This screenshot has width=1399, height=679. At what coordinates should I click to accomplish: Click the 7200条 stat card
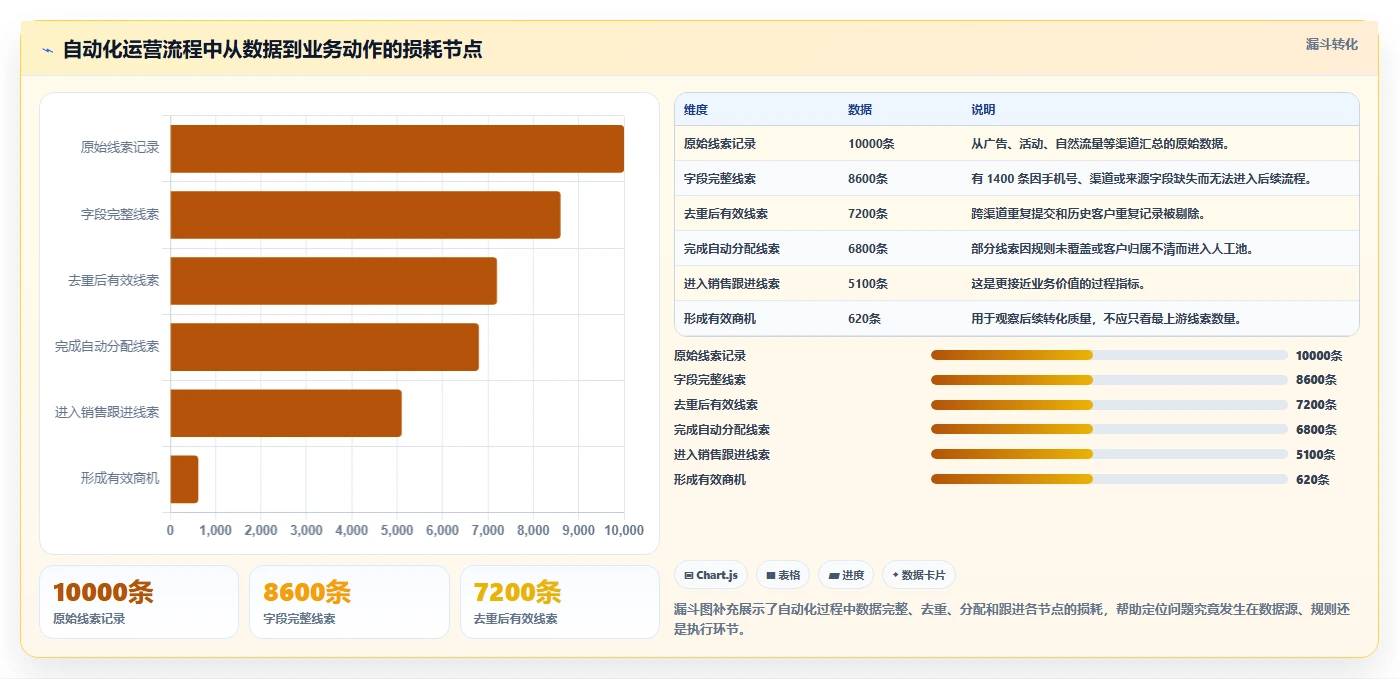pos(560,602)
